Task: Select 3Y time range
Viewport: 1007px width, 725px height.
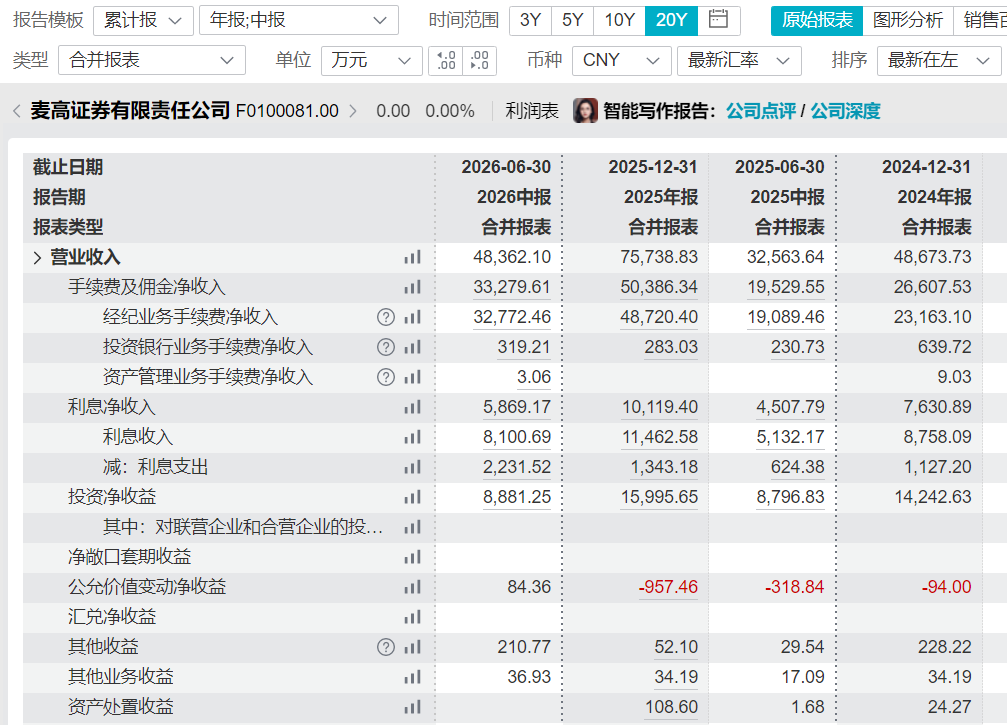Action: 530,20
